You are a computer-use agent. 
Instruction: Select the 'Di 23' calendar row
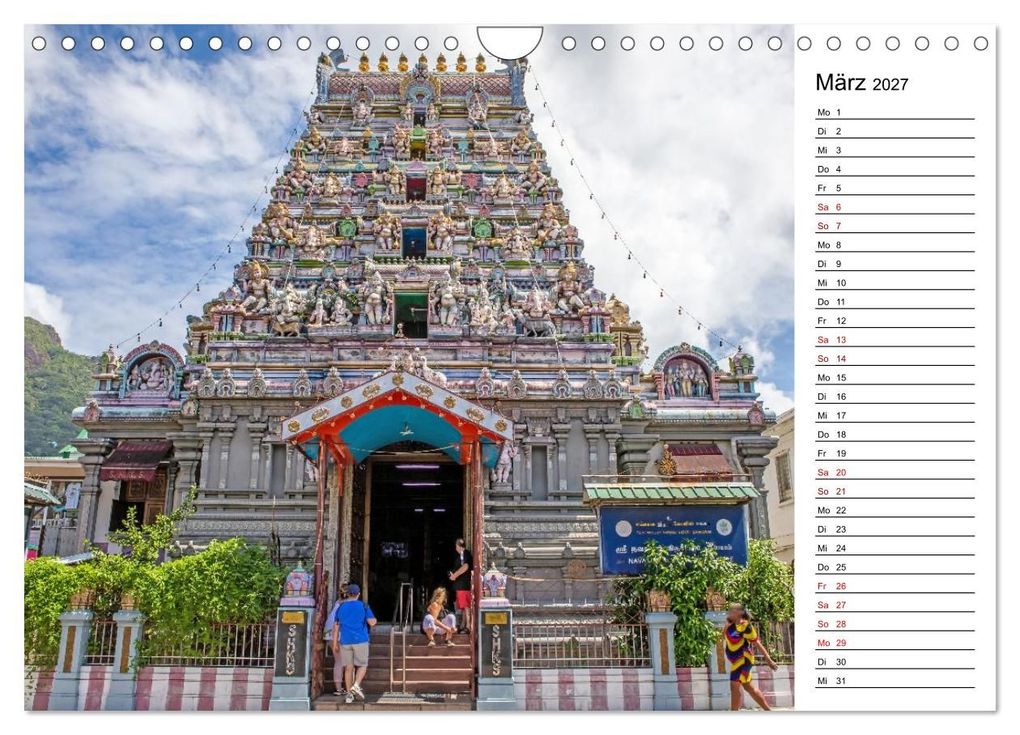tap(895, 529)
